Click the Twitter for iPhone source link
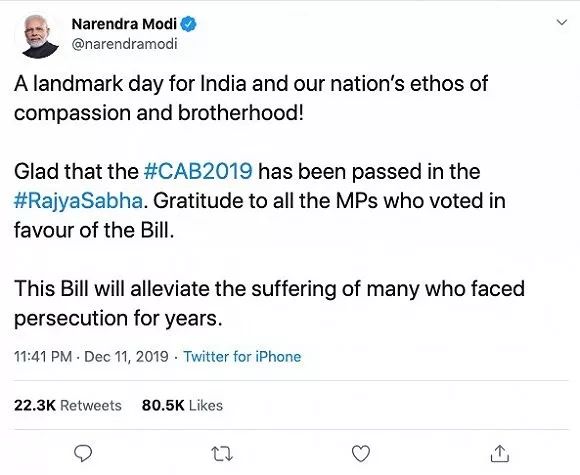The image size is (580, 475). click(242, 357)
